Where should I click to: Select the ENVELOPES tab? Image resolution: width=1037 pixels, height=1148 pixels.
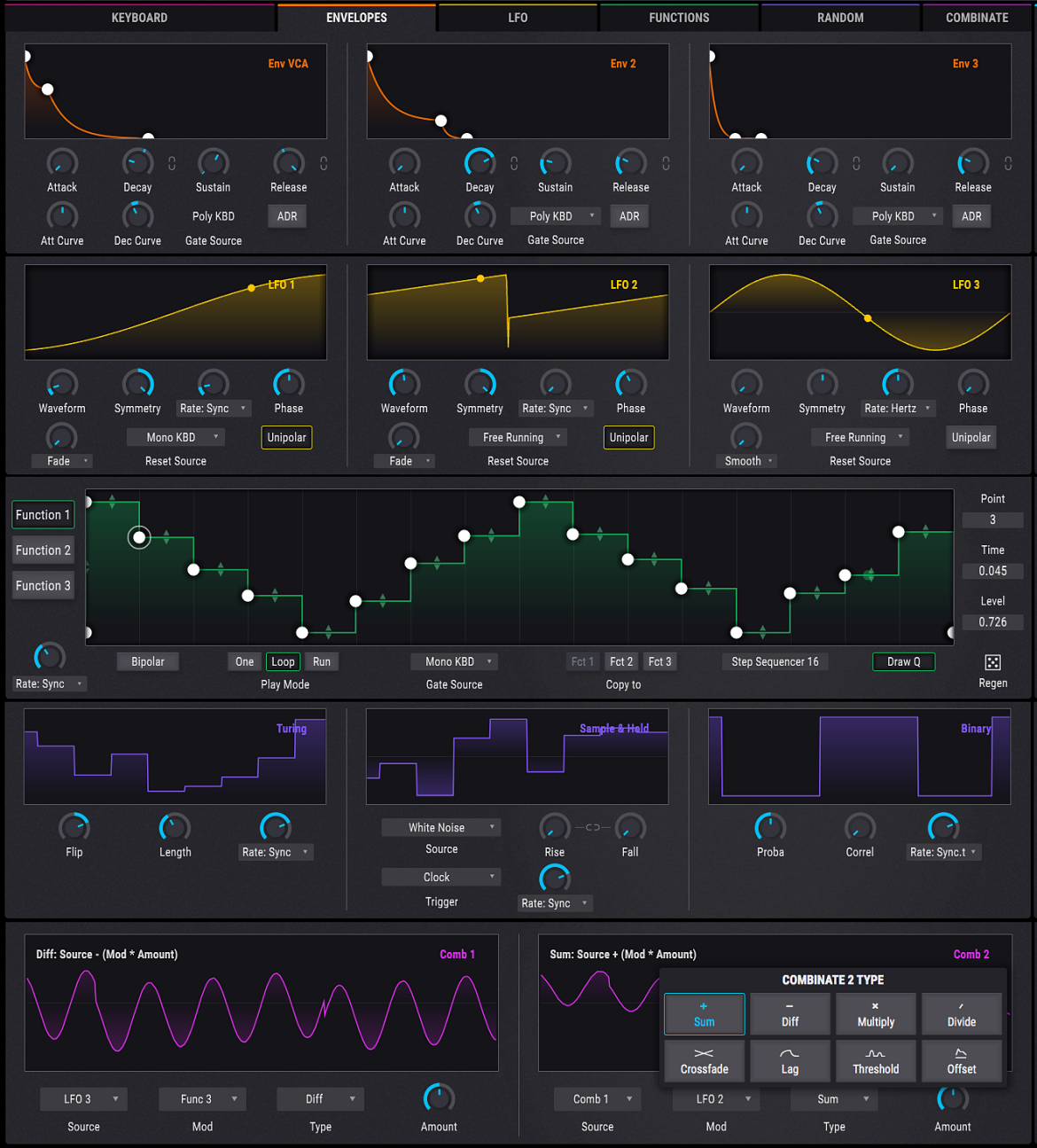[x=357, y=18]
